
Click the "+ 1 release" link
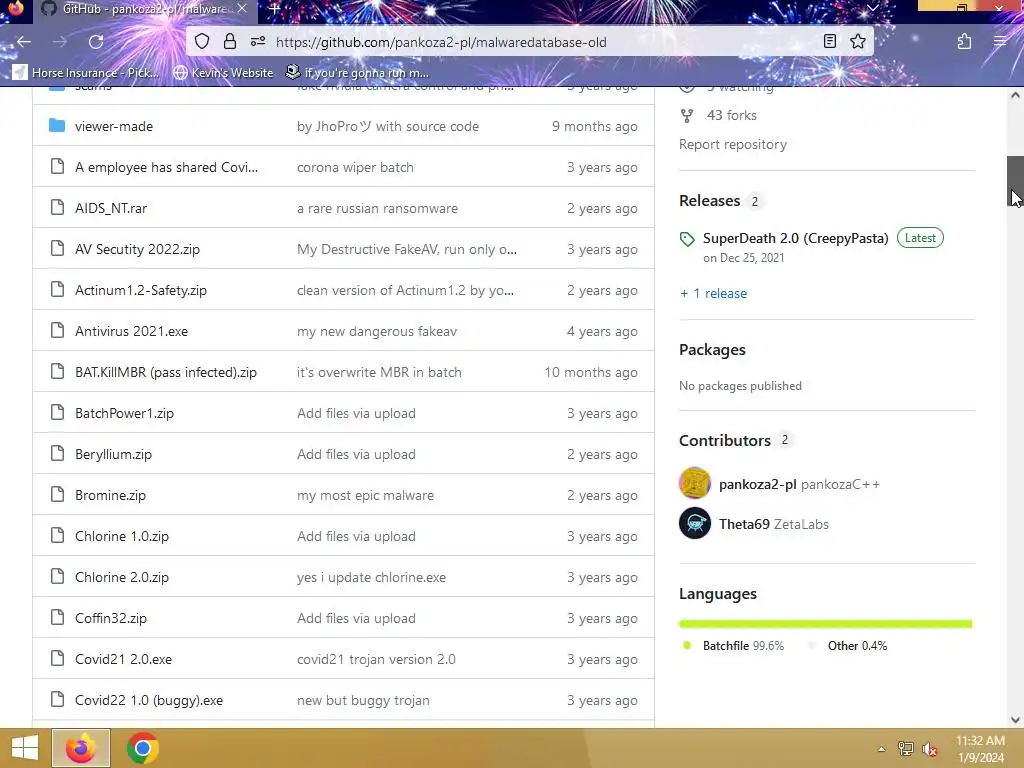(x=713, y=293)
